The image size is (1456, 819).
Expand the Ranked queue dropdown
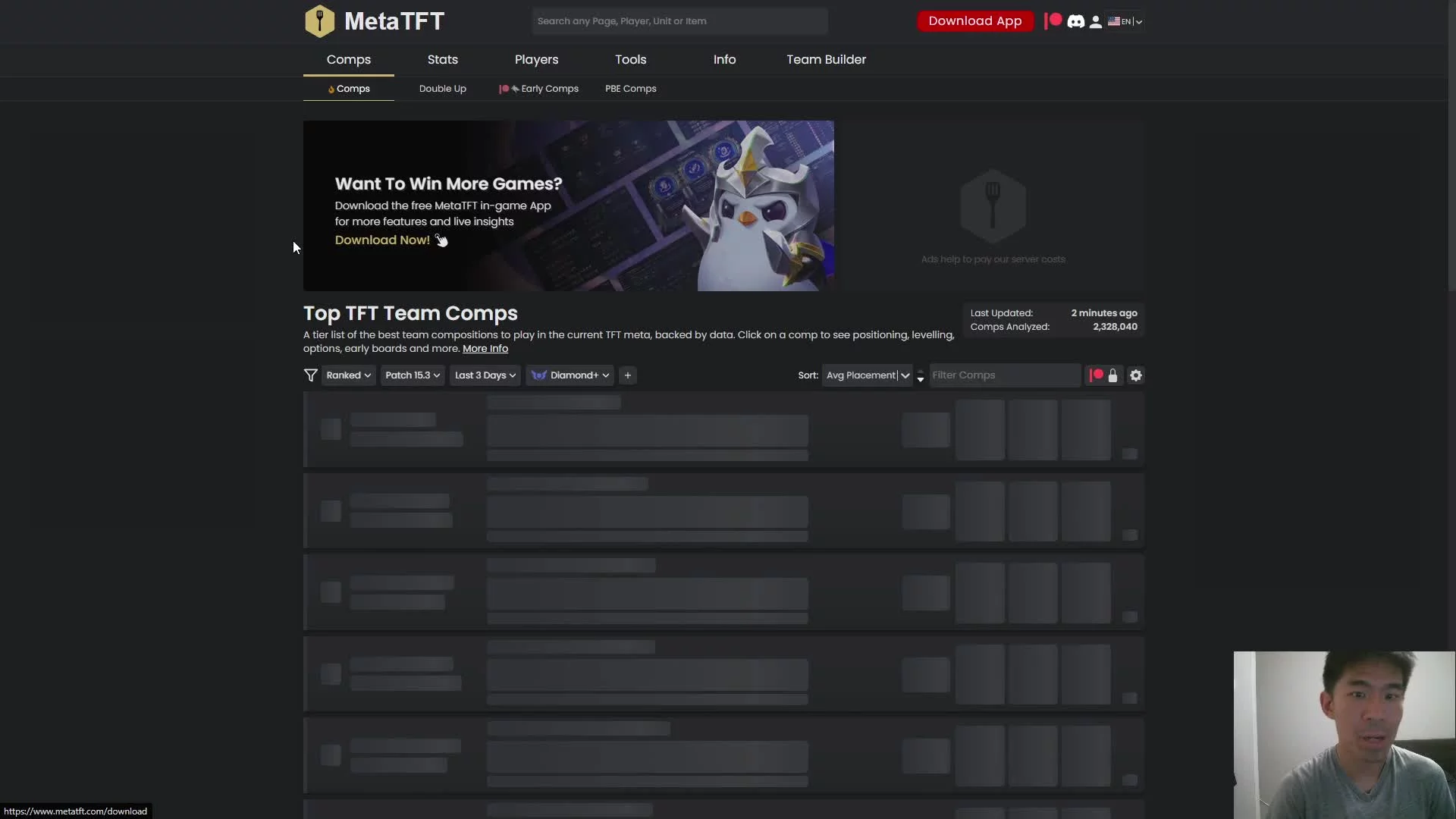[349, 375]
